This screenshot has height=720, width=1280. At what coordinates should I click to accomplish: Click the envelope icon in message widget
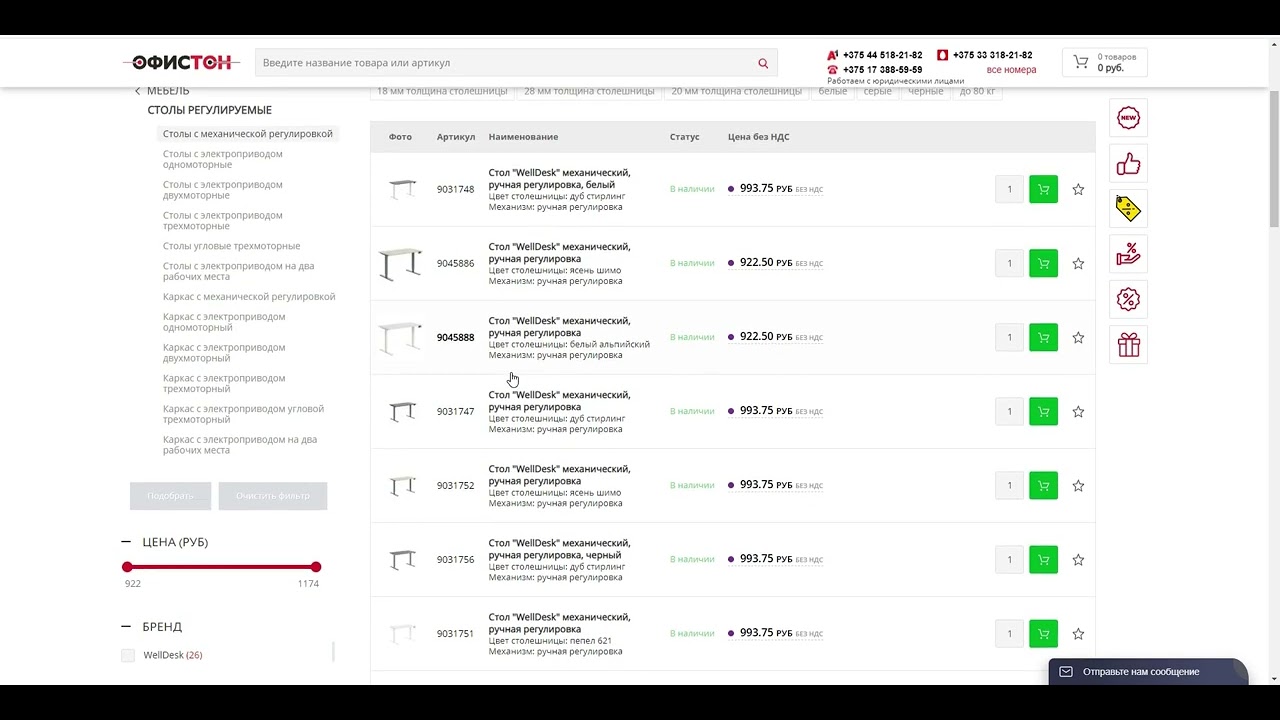pyautogui.click(x=1066, y=671)
